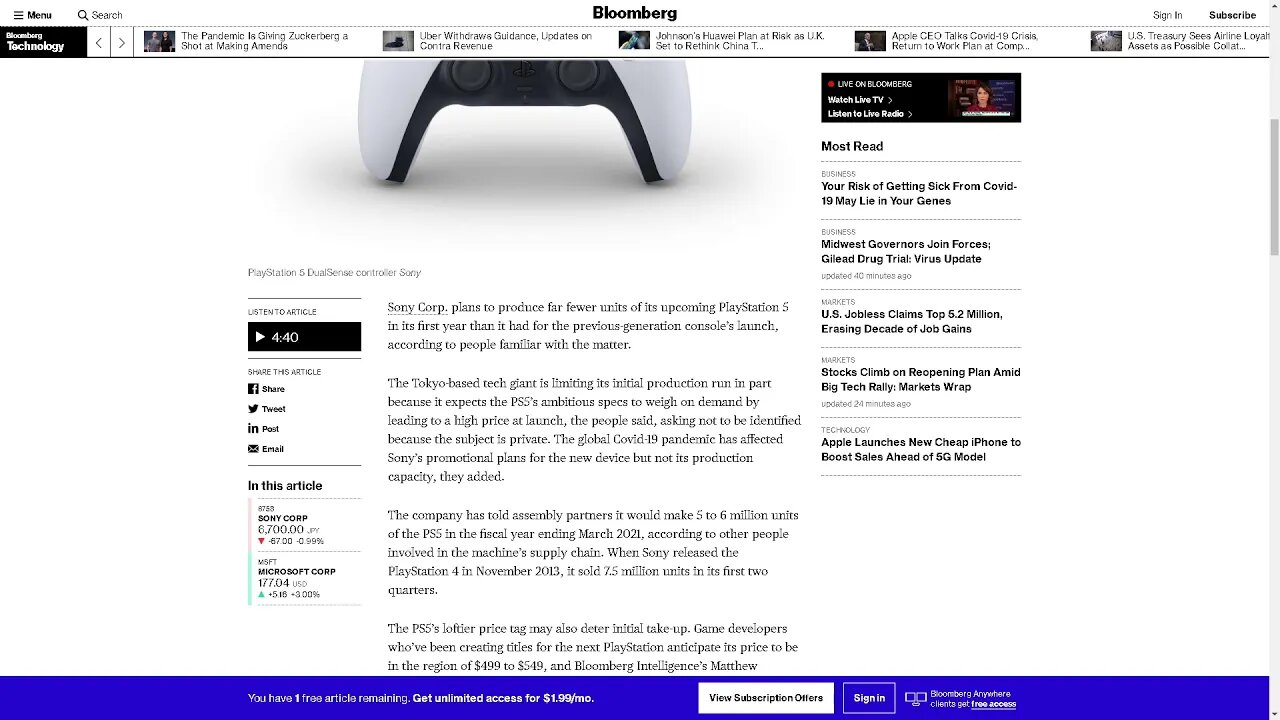This screenshot has height=720, width=1280.
Task: Open 'Your Risk of Getting Sick From Covid-19' story
Action: 919,193
